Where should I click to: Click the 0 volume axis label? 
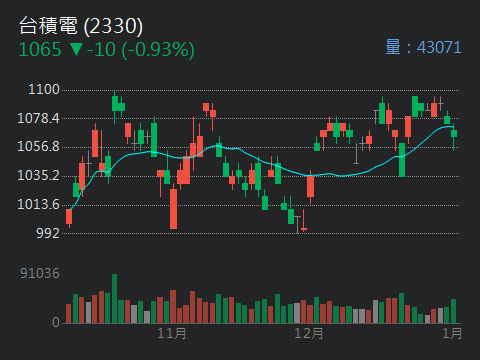[x=56, y=322]
